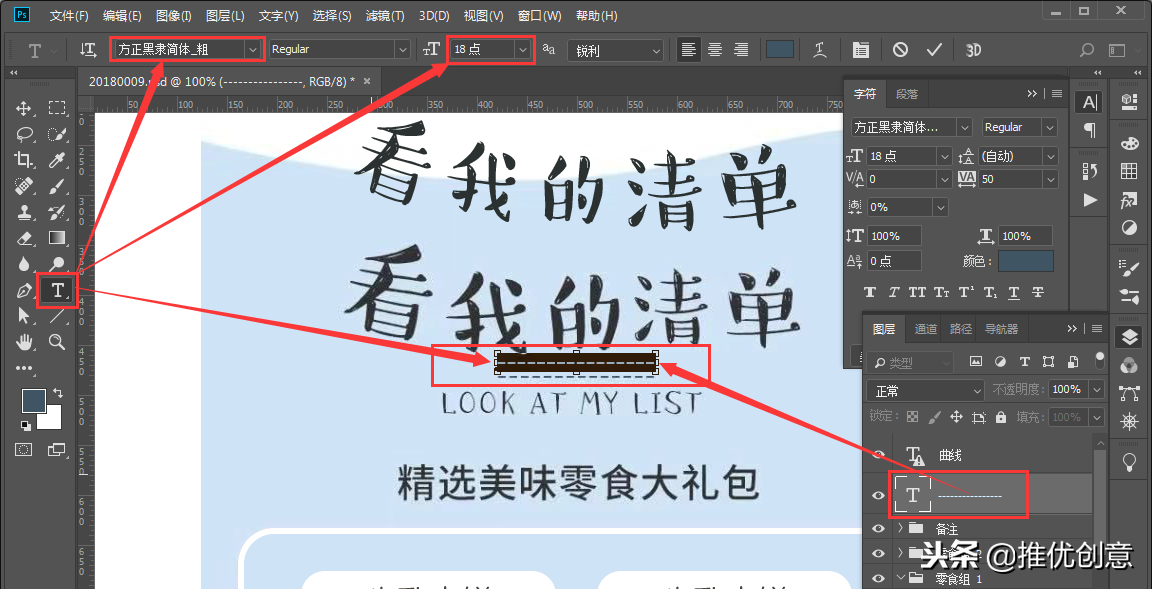1152x589 pixels.
Task: Open the Edit Toolbar three-dots button
Action: coord(24,367)
